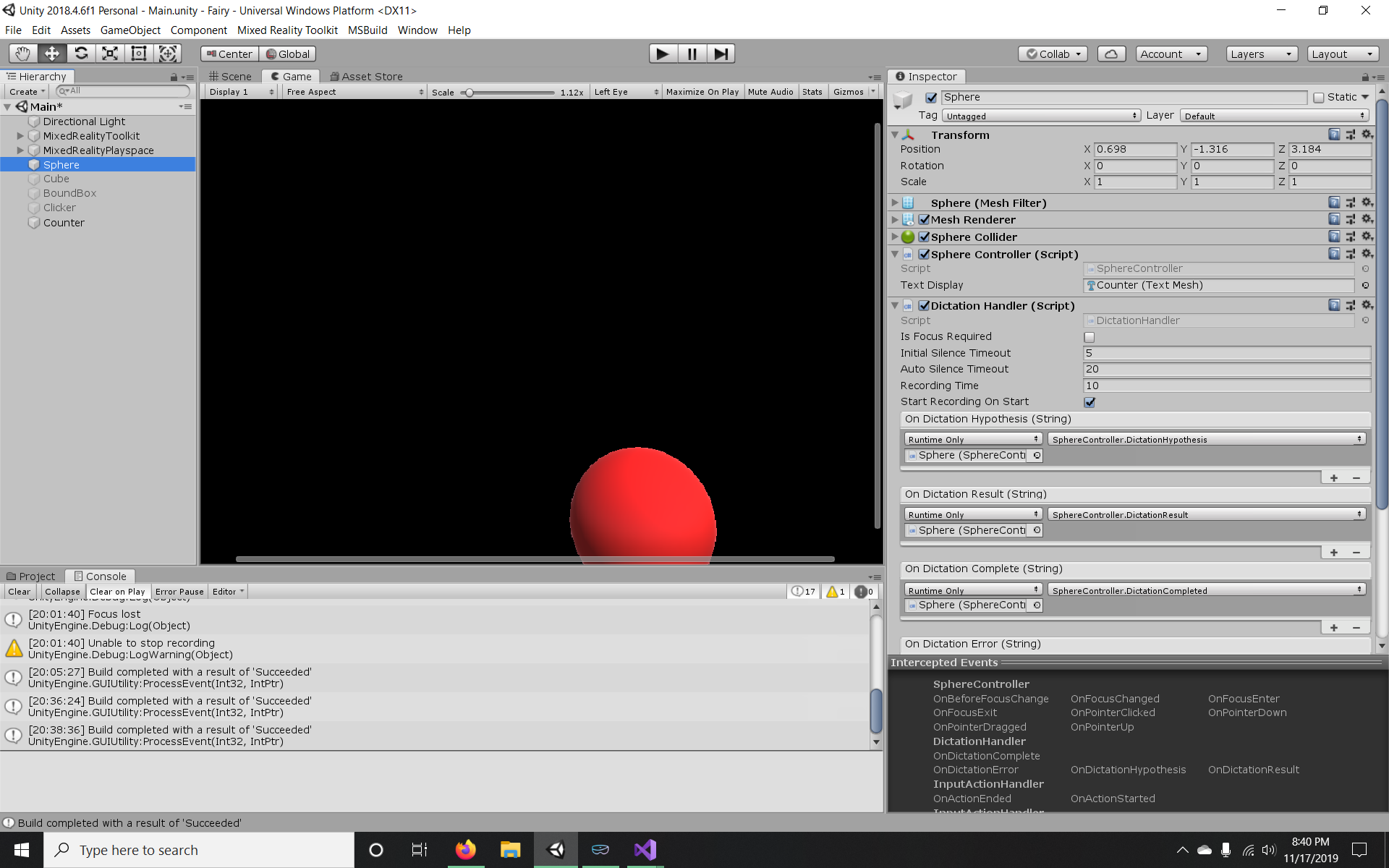This screenshot has height=868, width=1389.
Task: Select the Rotate tool
Action: coord(80,53)
